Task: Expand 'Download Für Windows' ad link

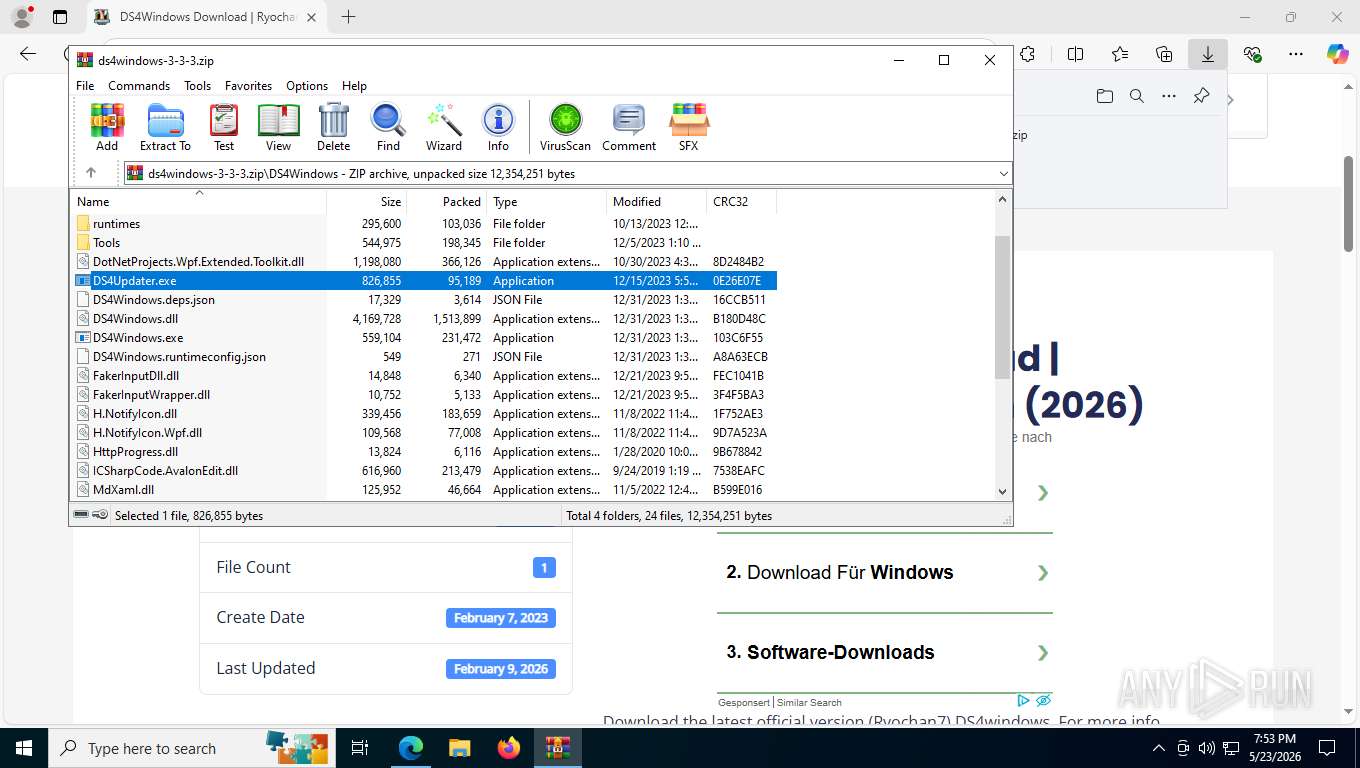Action: click(885, 573)
